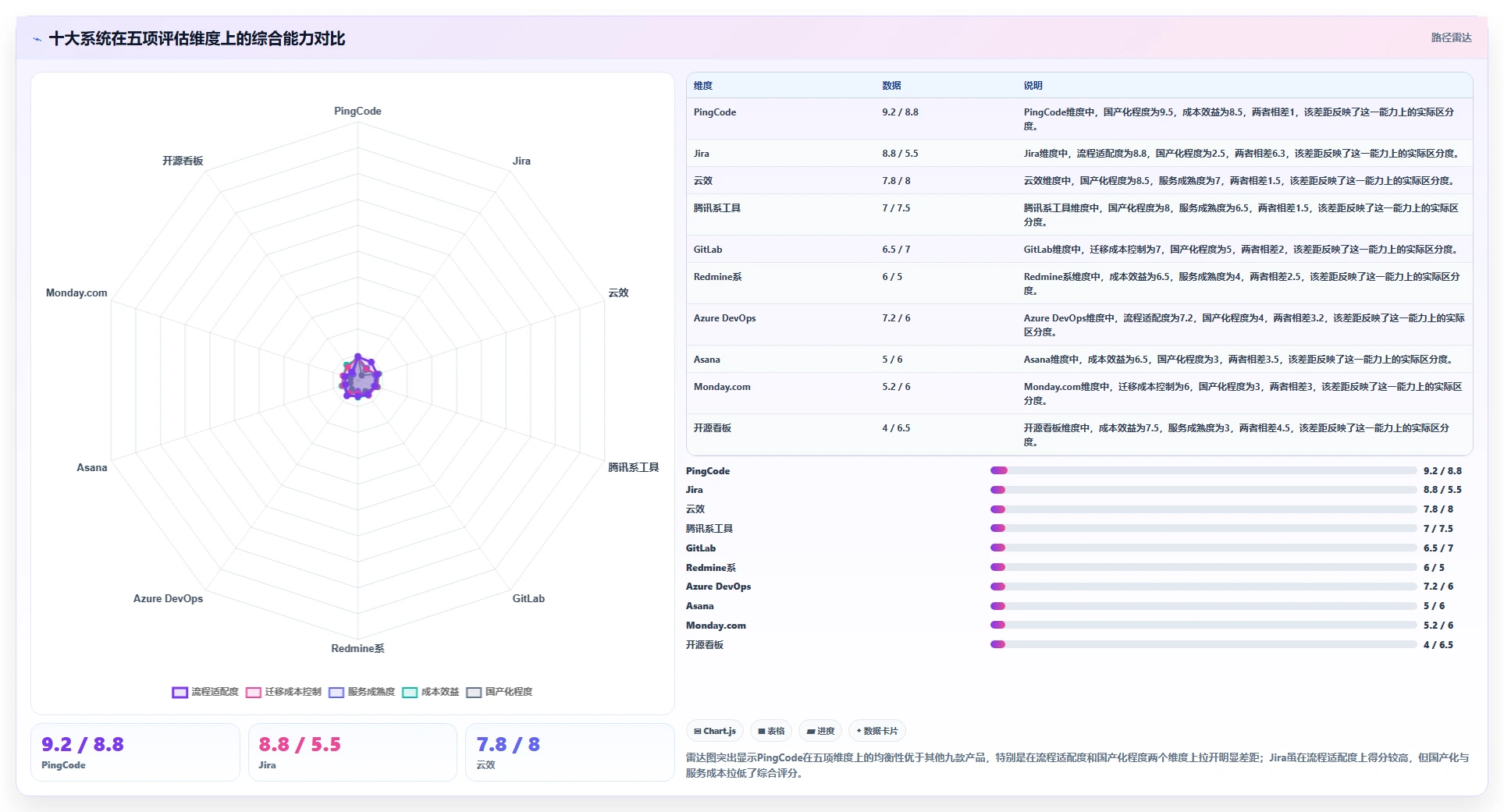The height and width of the screenshot is (812, 1504).
Task: Click the GitLab axis label on radar chart
Action: pos(528,599)
